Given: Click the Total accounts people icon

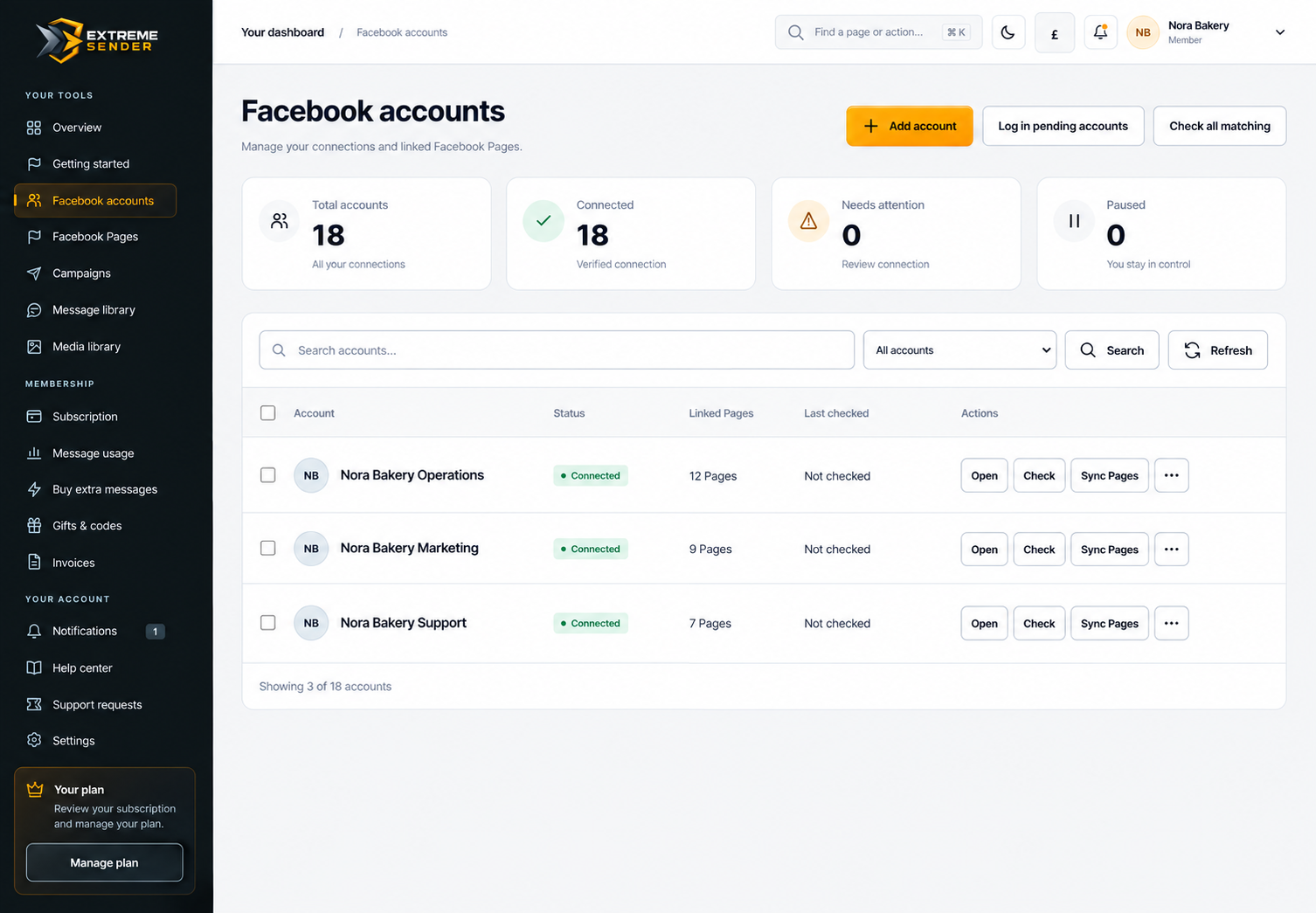Looking at the screenshot, I should tap(280, 221).
